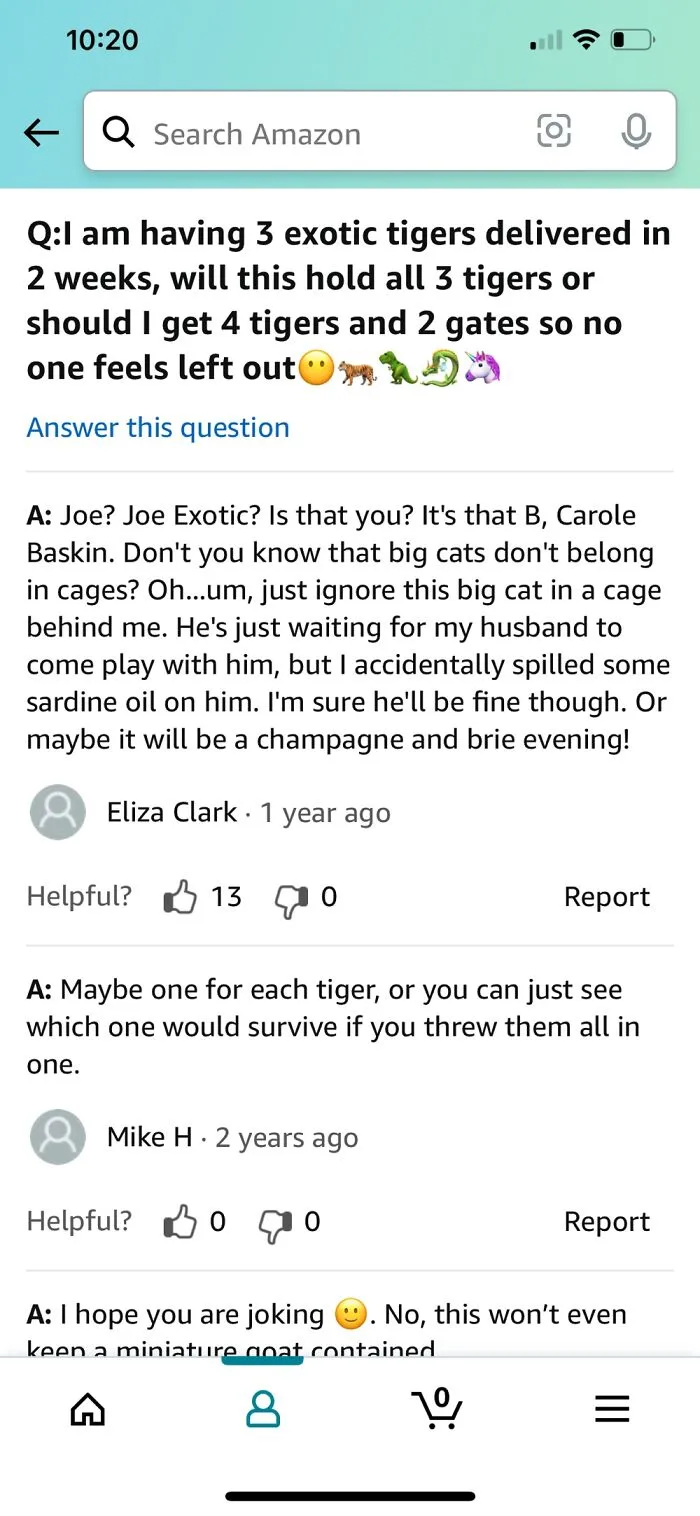Open the shopping cart
The height and width of the screenshot is (1516, 700).
(x=437, y=1408)
